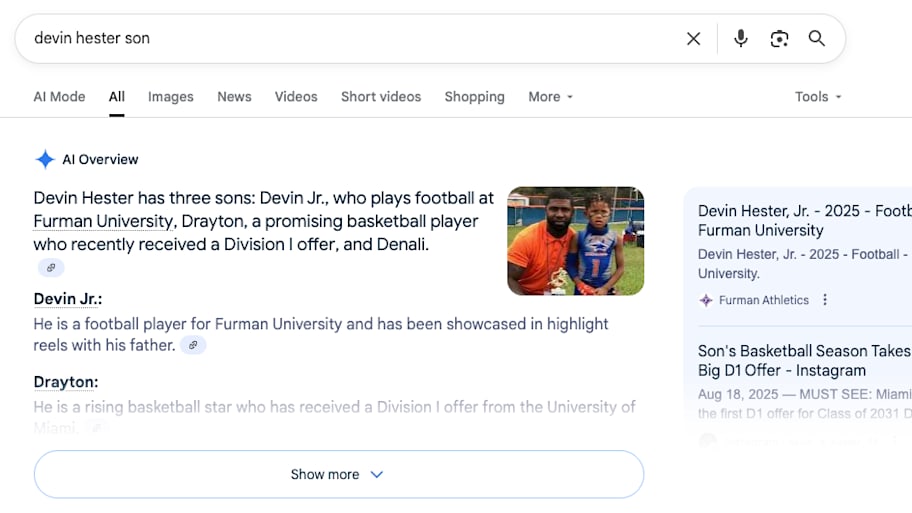This screenshot has height=513, width=912.
Task: Click the 'Devin Jr.:' heading
Action: pos(67,299)
